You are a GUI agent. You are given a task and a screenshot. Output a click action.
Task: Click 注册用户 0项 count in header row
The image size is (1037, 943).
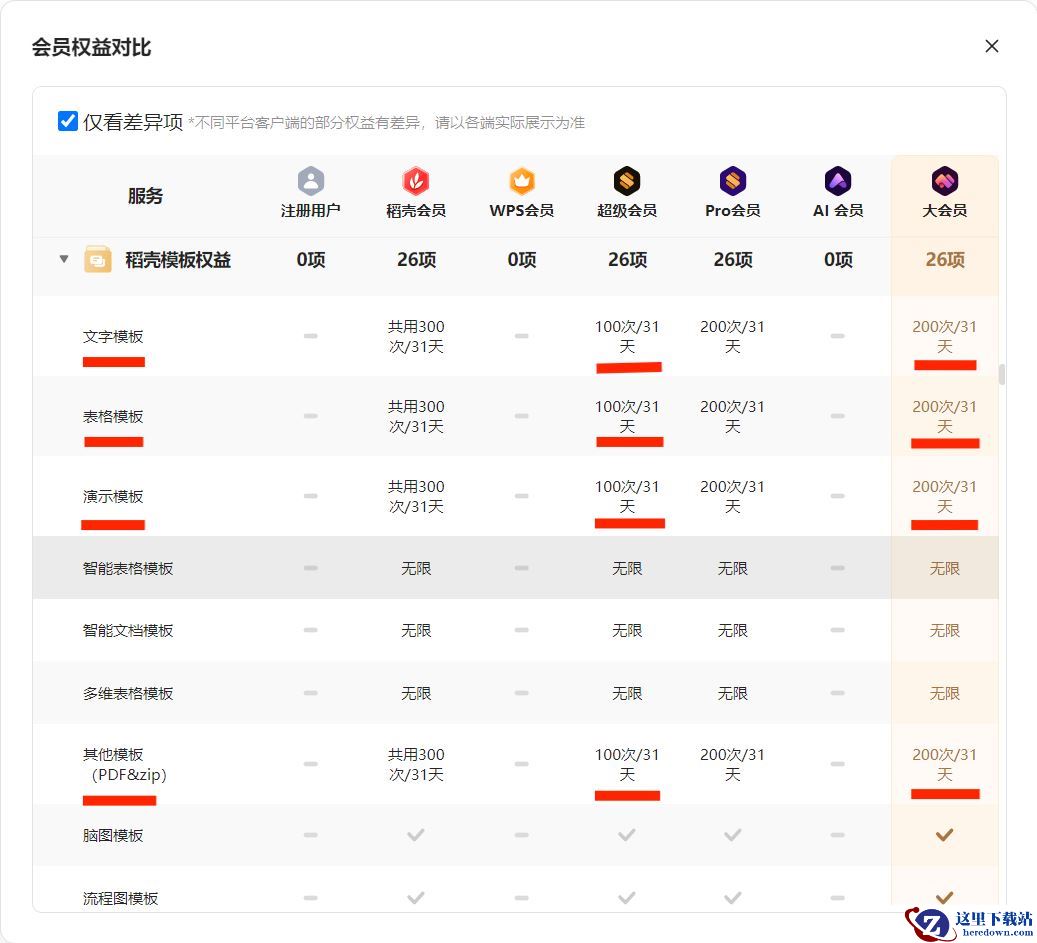click(x=311, y=260)
